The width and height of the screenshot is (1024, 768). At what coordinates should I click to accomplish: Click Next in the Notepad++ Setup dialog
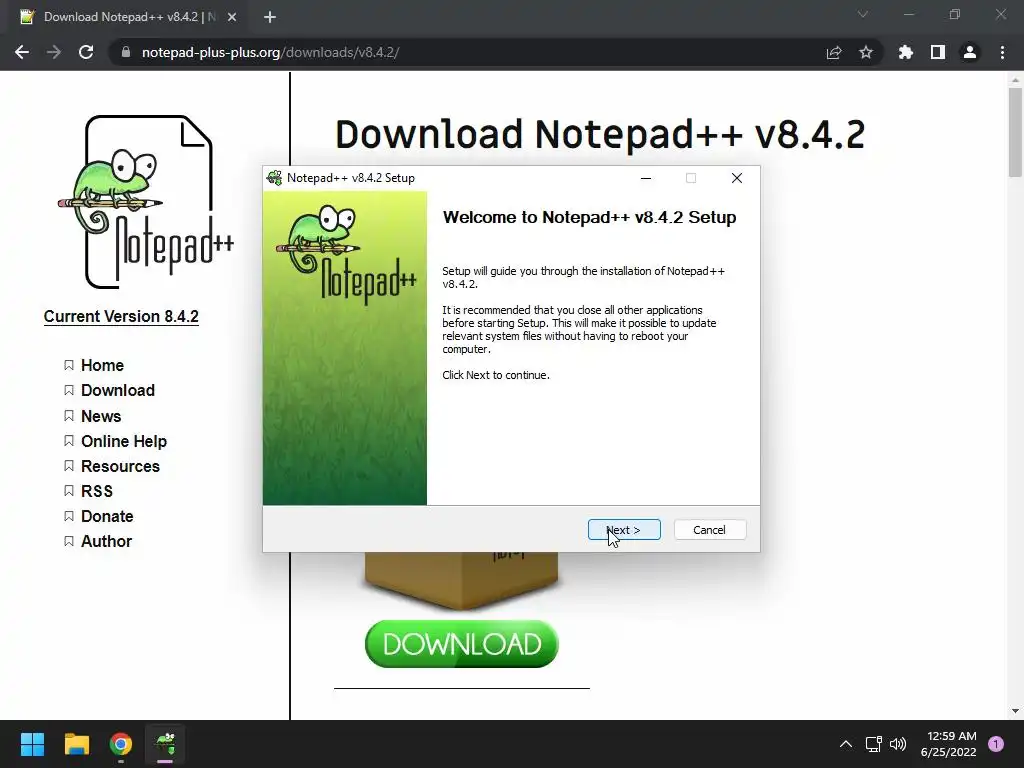624,530
